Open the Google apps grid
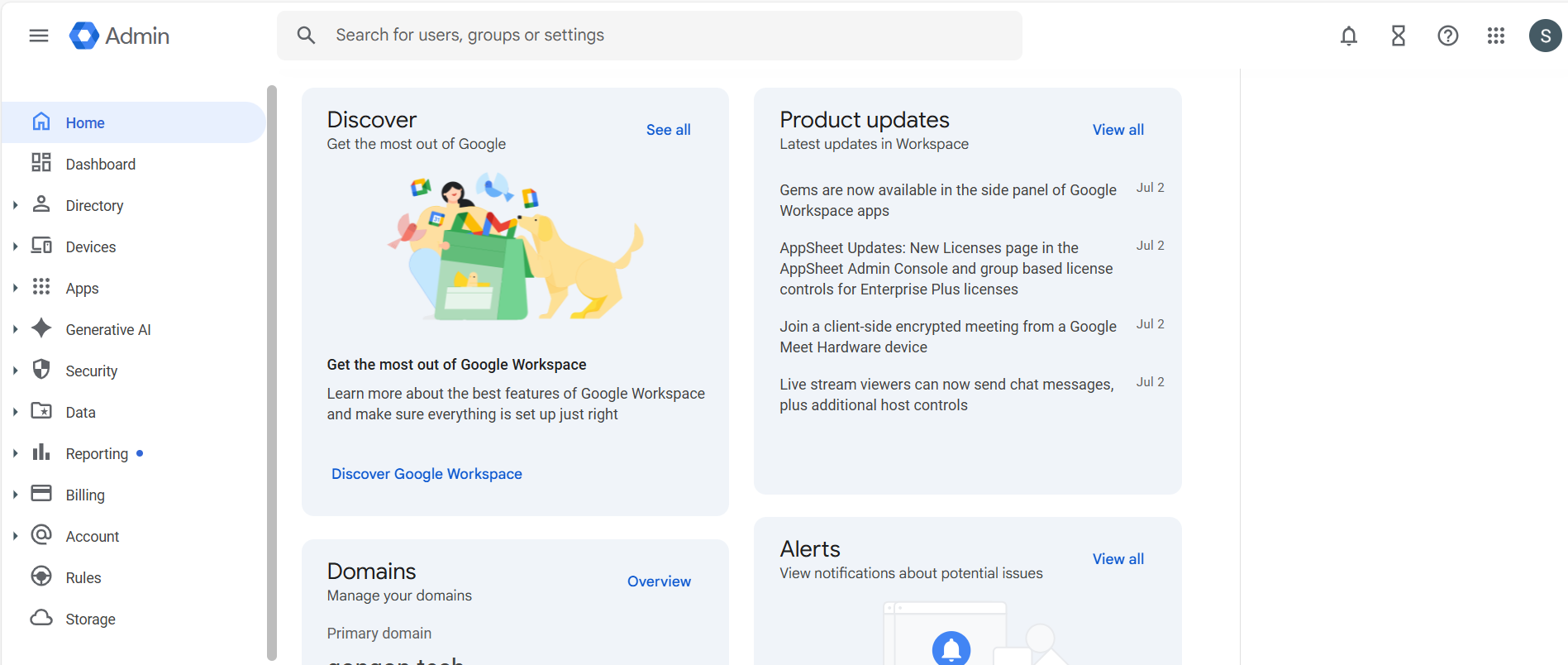 (x=1496, y=36)
